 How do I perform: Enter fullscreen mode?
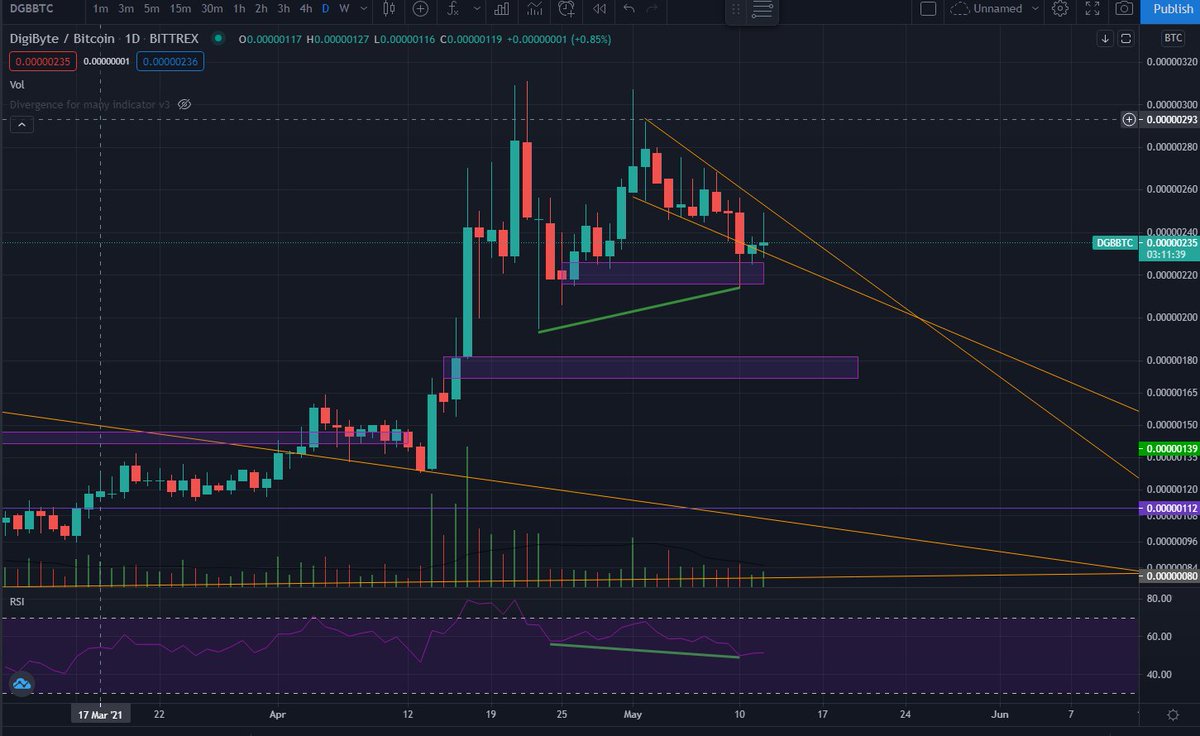click(1092, 9)
